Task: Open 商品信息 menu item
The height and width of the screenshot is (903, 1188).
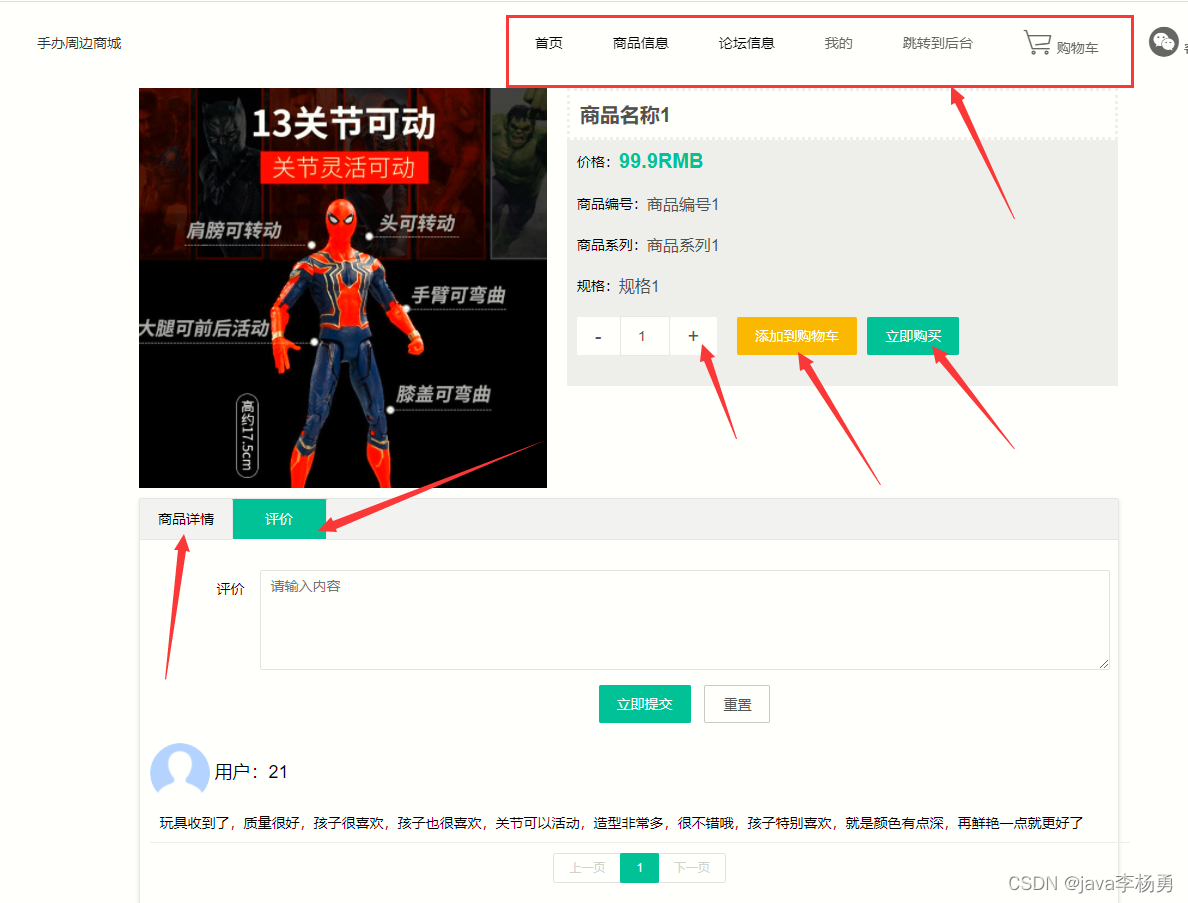Action: [x=640, y=43]
